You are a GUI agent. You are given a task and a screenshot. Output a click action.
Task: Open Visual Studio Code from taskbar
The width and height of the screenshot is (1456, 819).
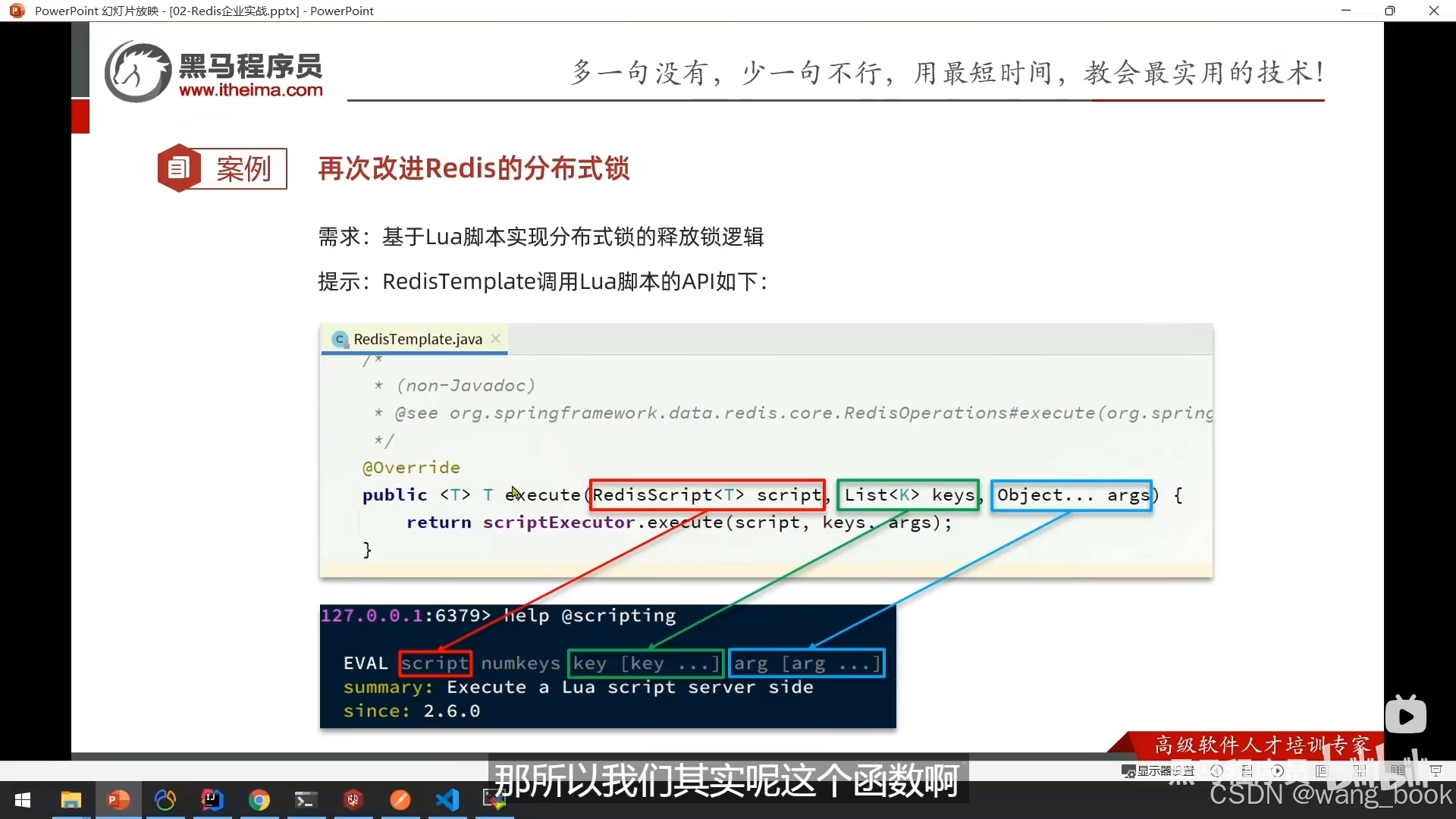447,800
